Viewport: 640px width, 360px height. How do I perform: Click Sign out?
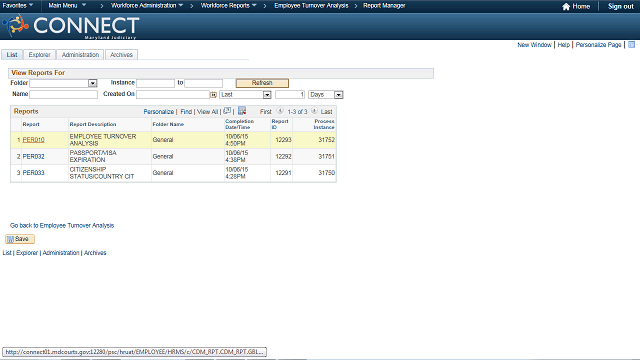pyautogui.click(x=620, y=7)
